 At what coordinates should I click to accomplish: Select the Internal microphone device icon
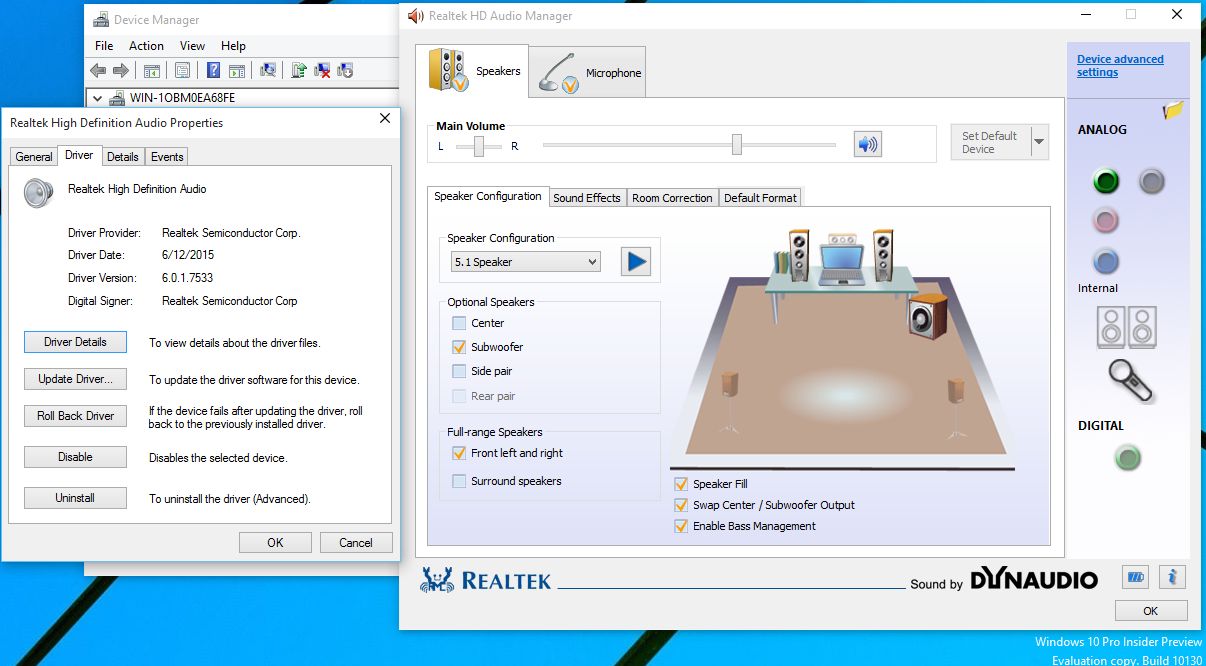[x=1131, y=381]
